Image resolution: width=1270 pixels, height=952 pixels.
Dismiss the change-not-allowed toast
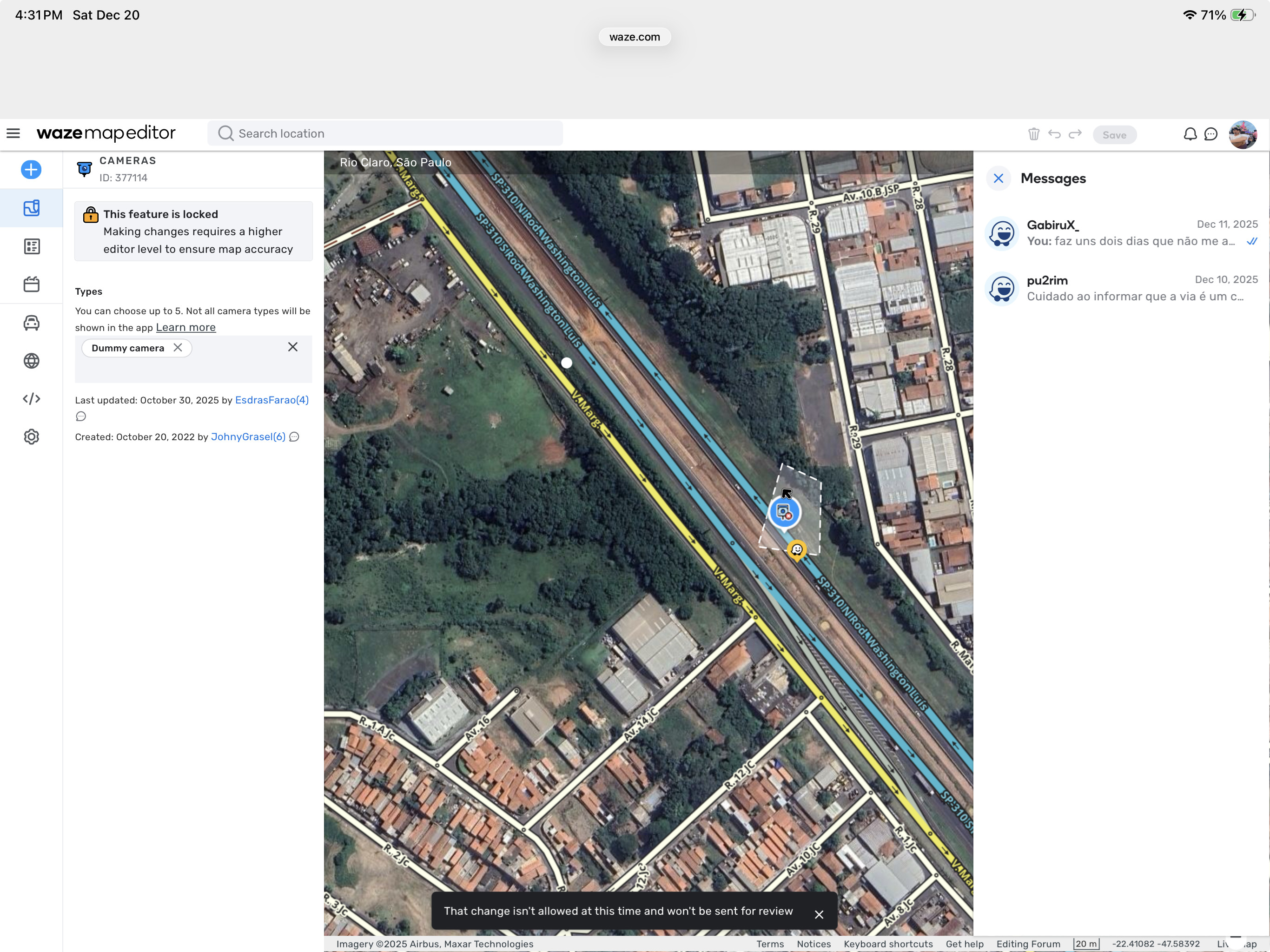point(819,914)
